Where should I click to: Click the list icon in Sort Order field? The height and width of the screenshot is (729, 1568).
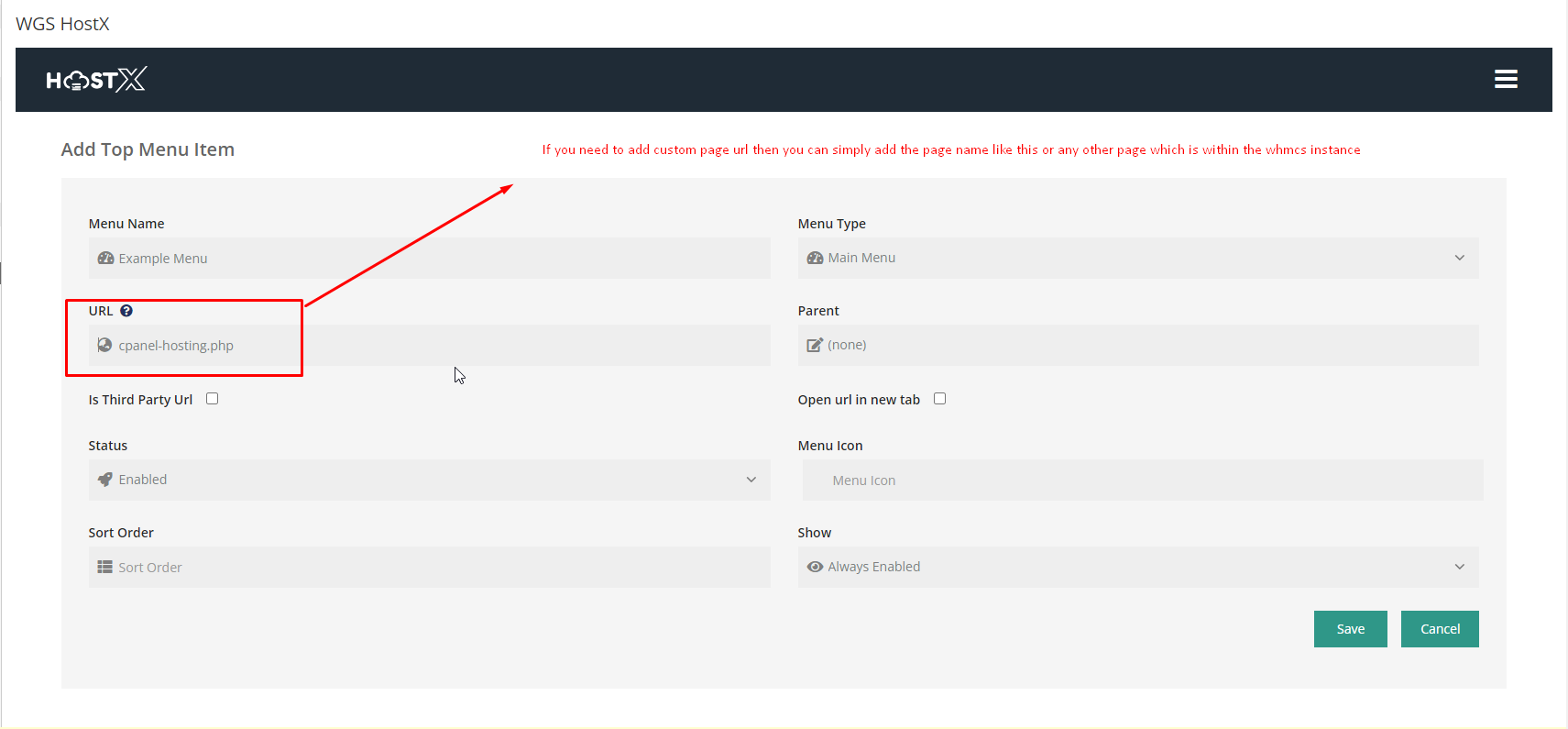pos(104,568)
